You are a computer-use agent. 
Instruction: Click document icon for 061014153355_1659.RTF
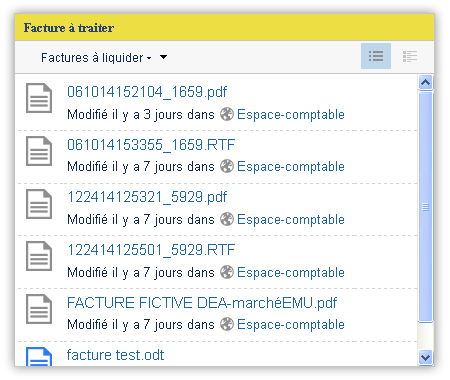39,151
